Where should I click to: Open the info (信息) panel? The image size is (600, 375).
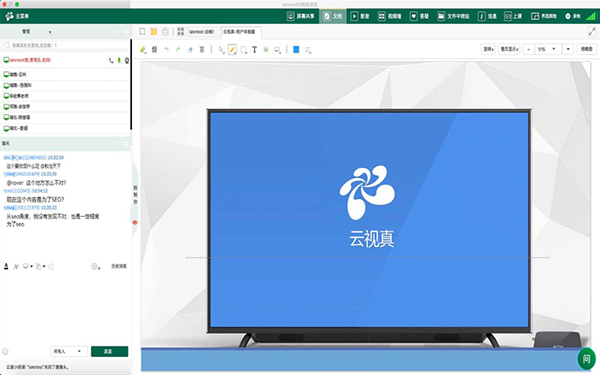[487, 16]
